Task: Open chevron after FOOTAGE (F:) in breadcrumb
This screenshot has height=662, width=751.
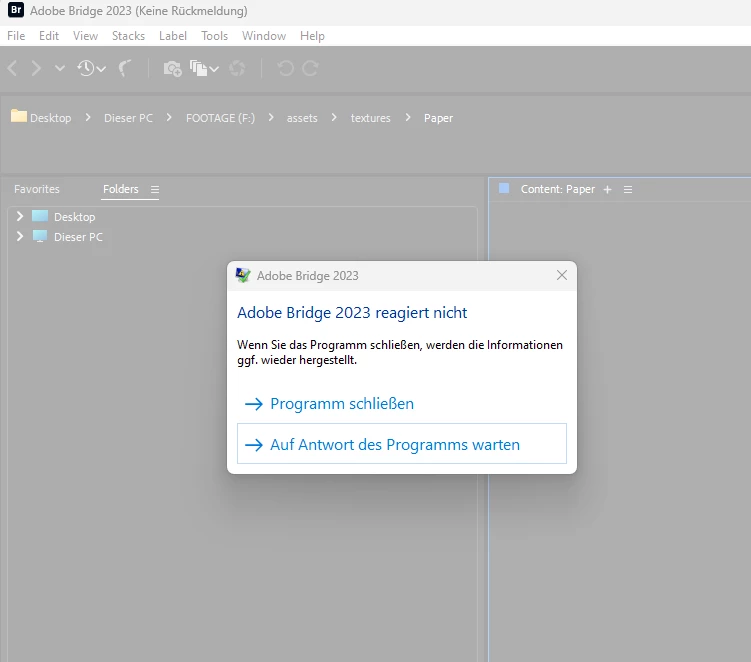Action: (271, 117)
